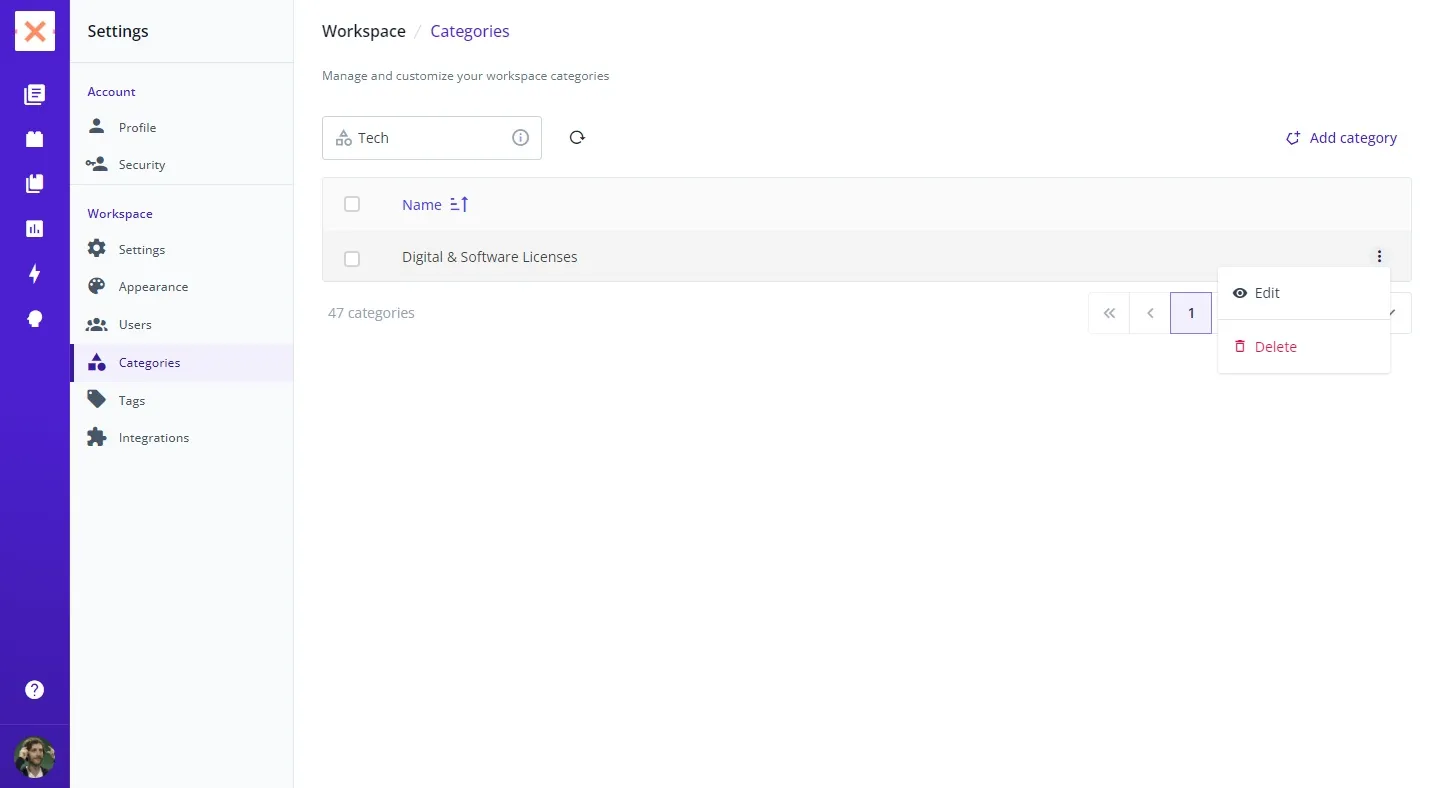Open the user avatar at bottom left
Image resolution: width=1440 pixels, height=788 pixels.
35,757
